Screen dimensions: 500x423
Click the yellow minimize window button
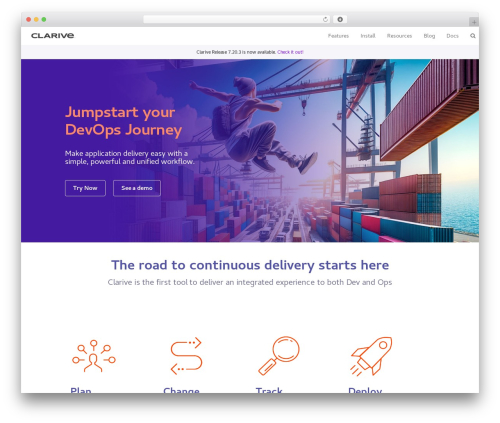click(x=36, y=19)
